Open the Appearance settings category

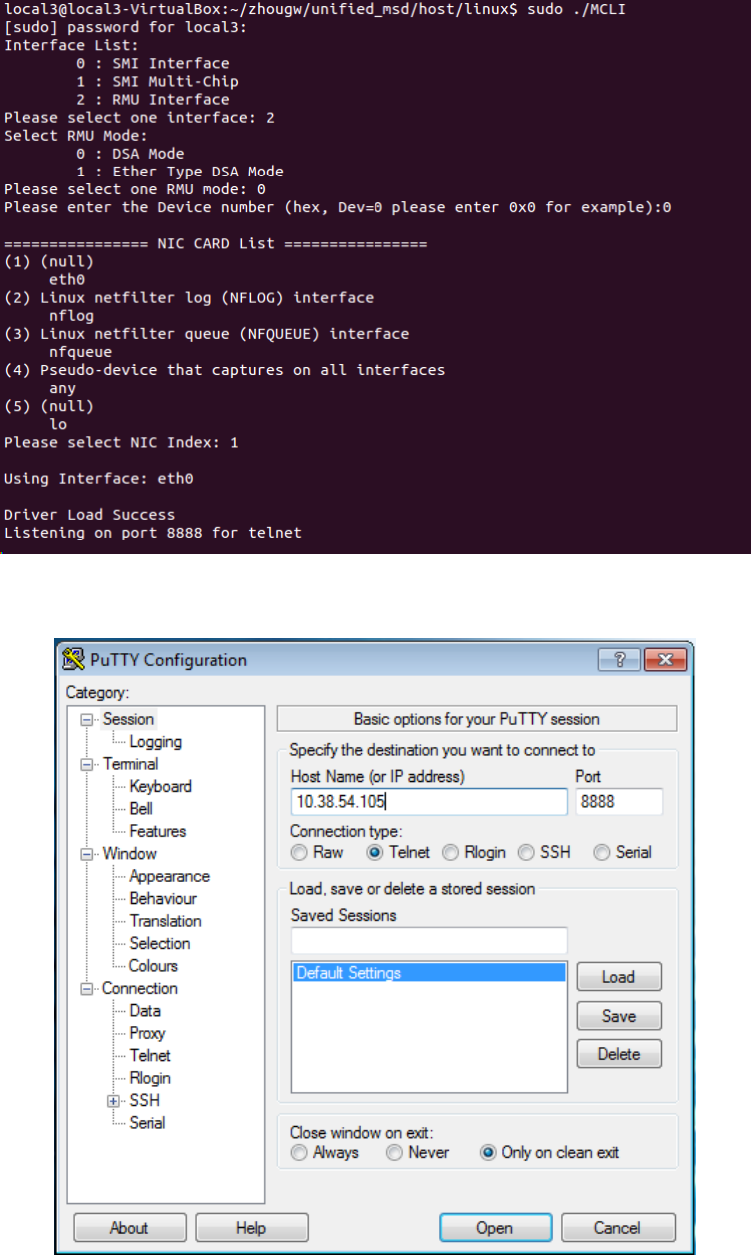pyautogui.click(x=169, y=877)
